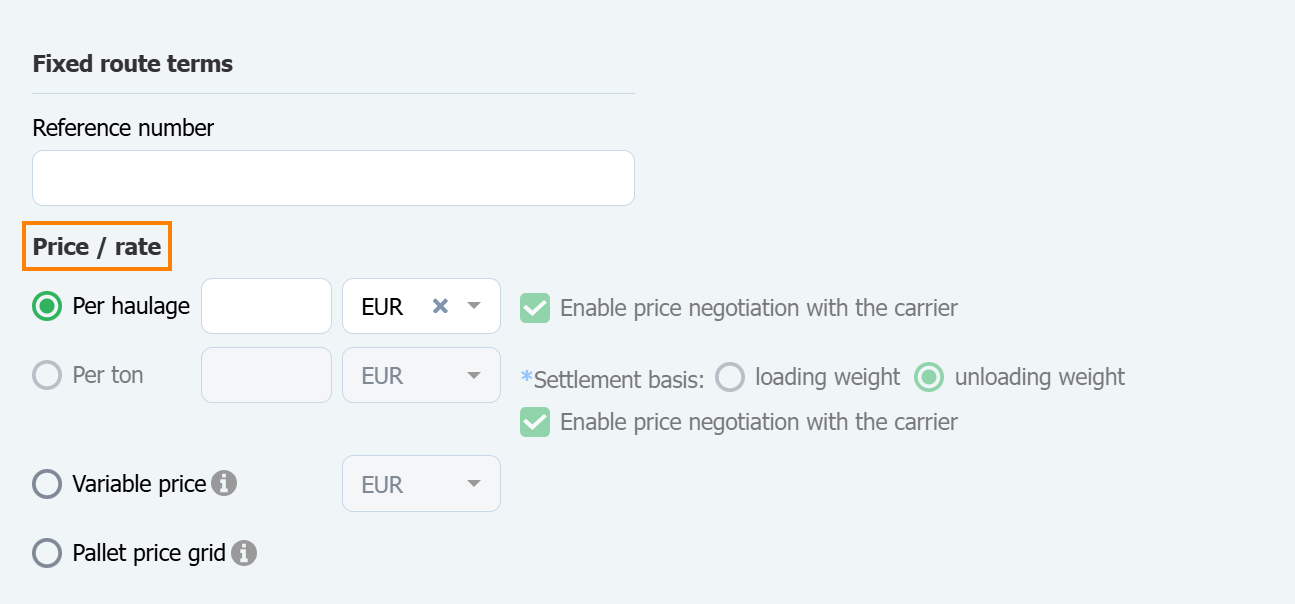Open the Pallet price grid info icon
1295x604 pixels.
(244, 552)
